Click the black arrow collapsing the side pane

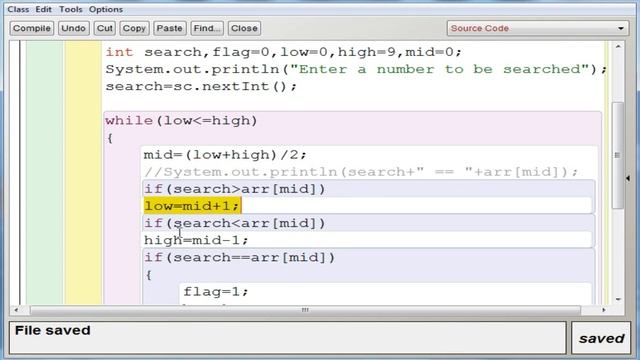pos(628,178)
